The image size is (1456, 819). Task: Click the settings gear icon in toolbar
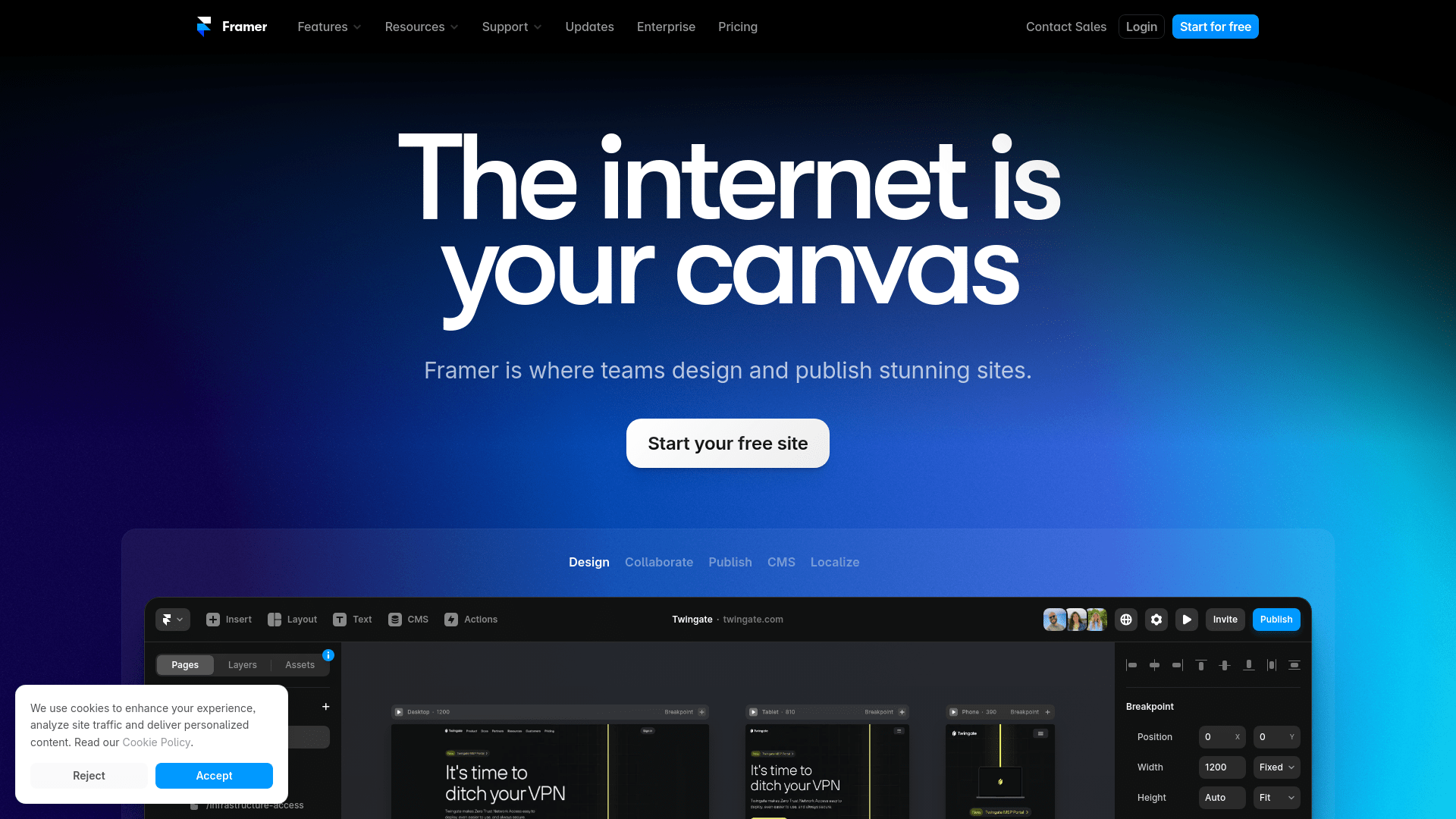(1156, 619)
